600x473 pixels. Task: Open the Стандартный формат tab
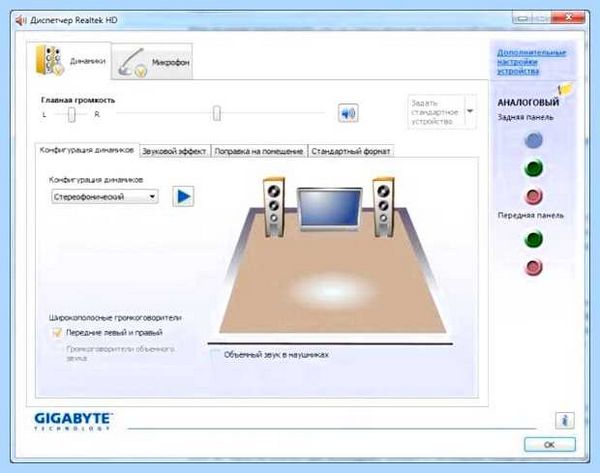click(x=351, y=152)
